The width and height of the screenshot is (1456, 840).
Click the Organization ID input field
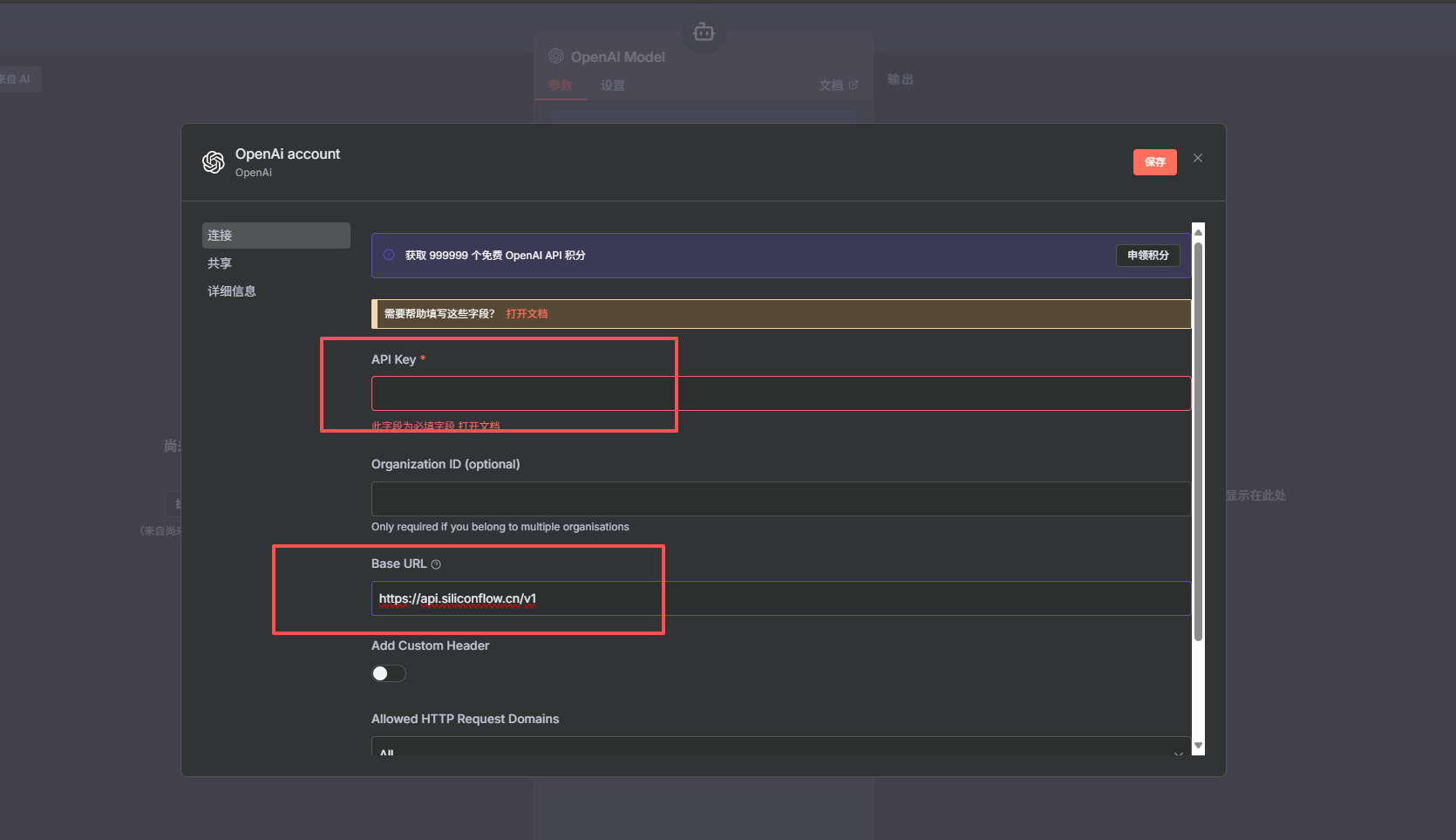coord(780,499)
